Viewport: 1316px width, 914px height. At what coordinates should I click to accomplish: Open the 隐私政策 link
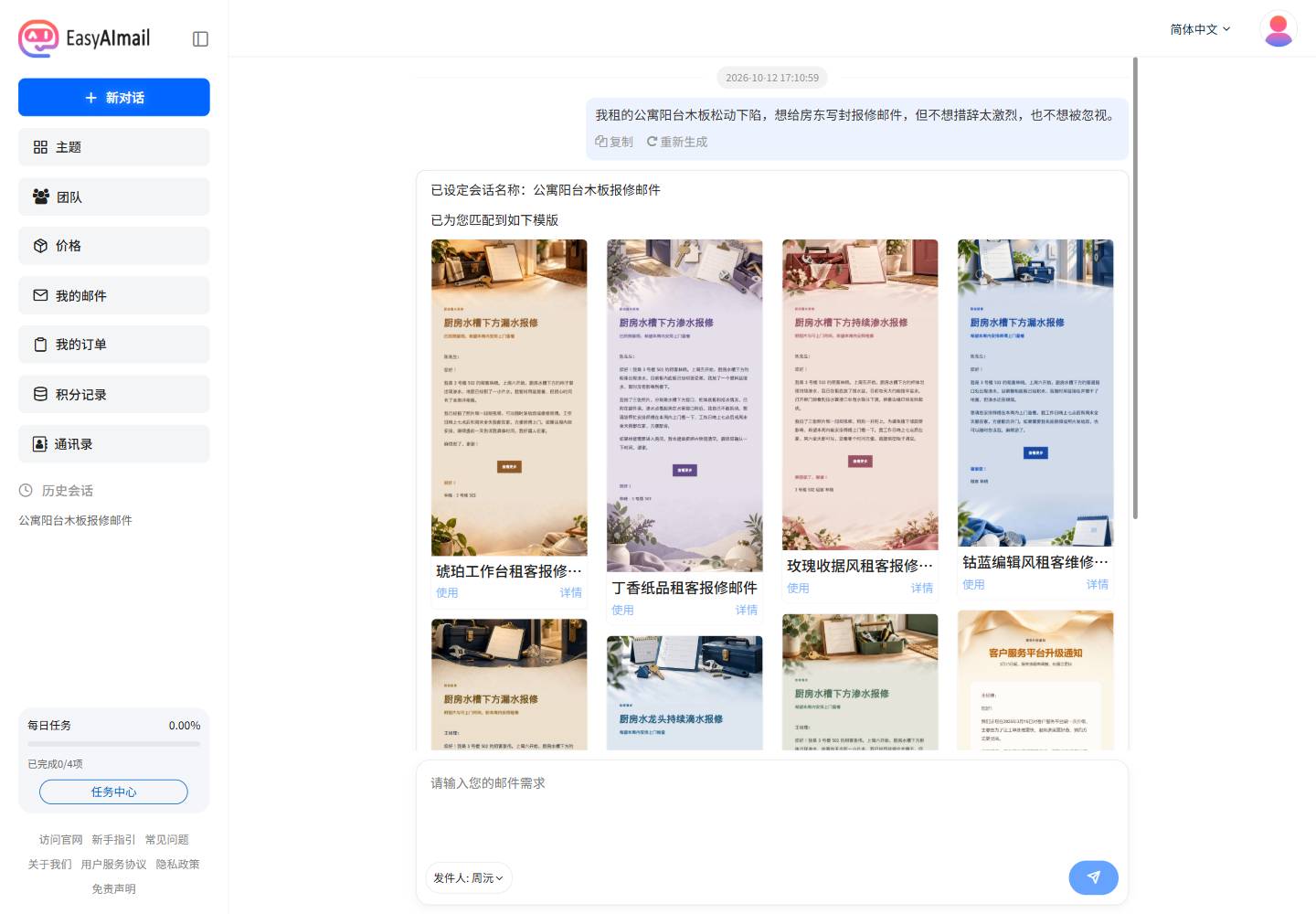(177, 864)
